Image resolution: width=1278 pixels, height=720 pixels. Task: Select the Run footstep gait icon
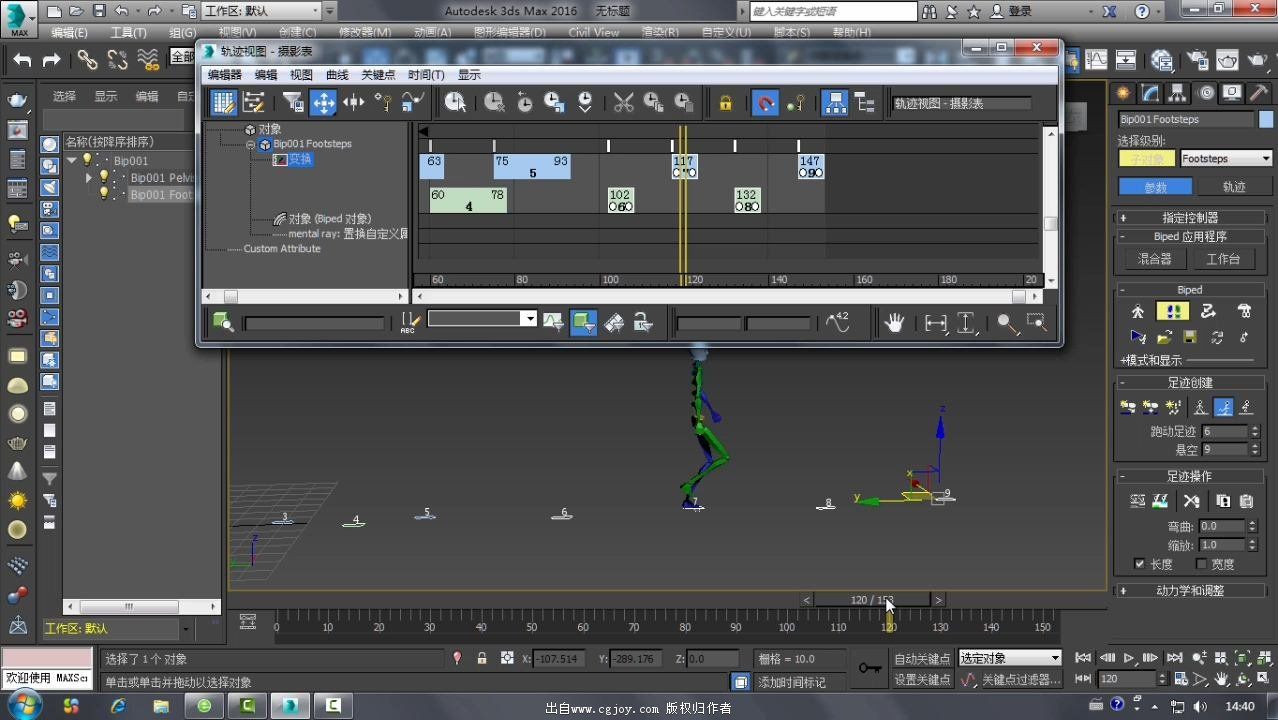coord(1223,407)
